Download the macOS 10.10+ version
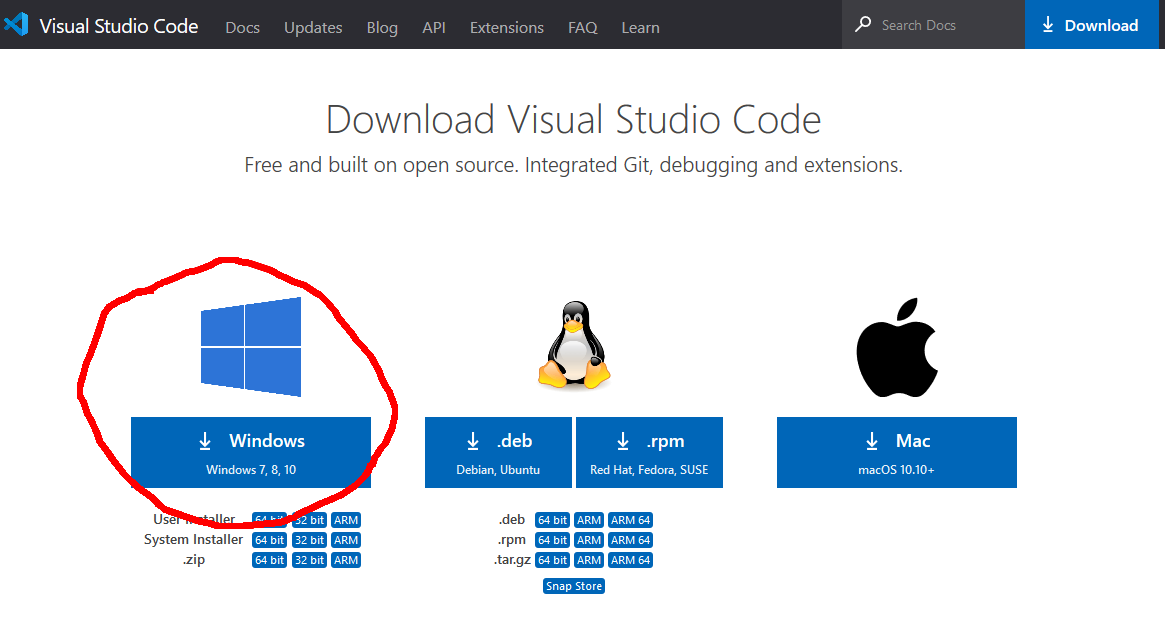Image resolution: width=1165 pixels, height=633 pixels. pos(896,452)
